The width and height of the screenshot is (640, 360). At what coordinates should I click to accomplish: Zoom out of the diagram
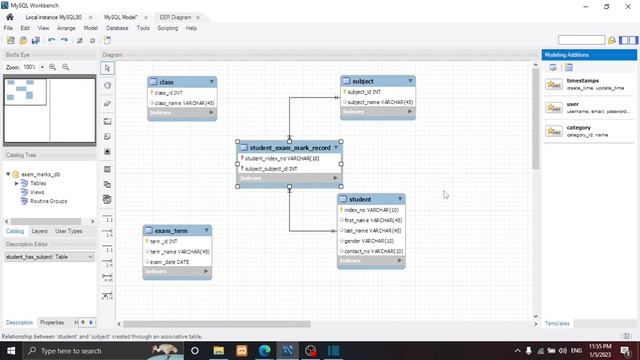click(66, 67)
